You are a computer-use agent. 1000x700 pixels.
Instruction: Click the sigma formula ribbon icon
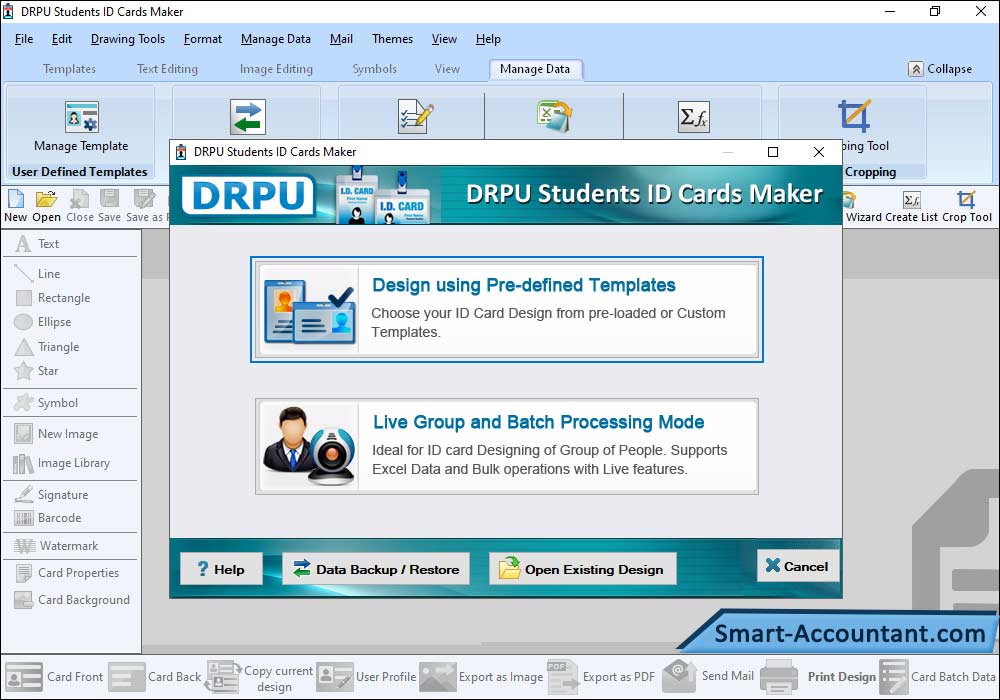point(693,117)
